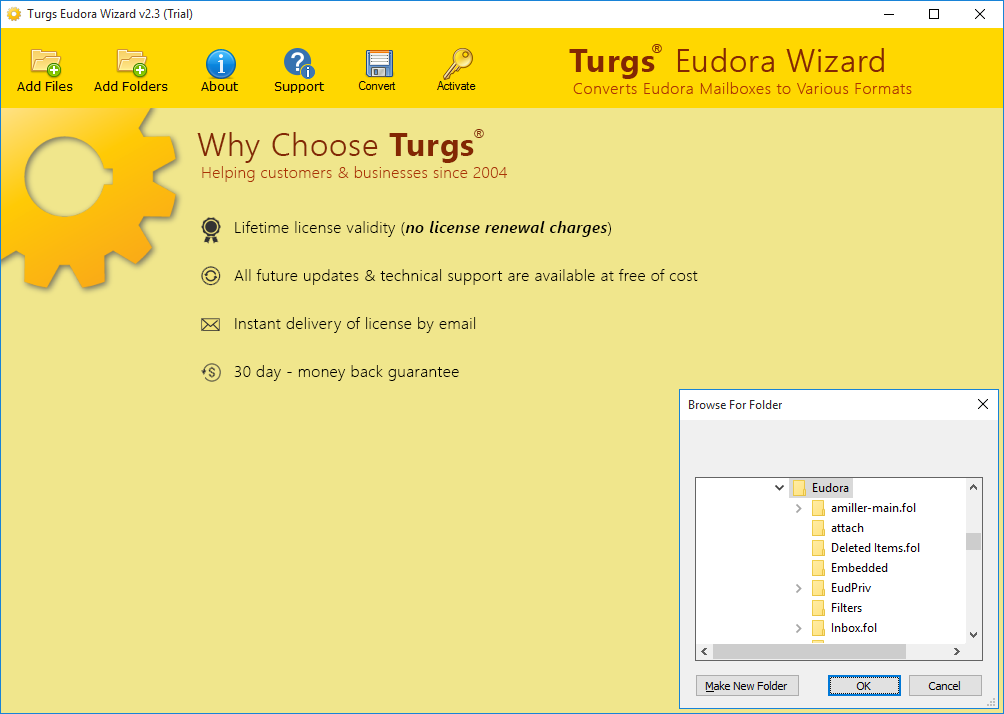
Task: Click the Embedded folder icon
Action: [818, 568]
